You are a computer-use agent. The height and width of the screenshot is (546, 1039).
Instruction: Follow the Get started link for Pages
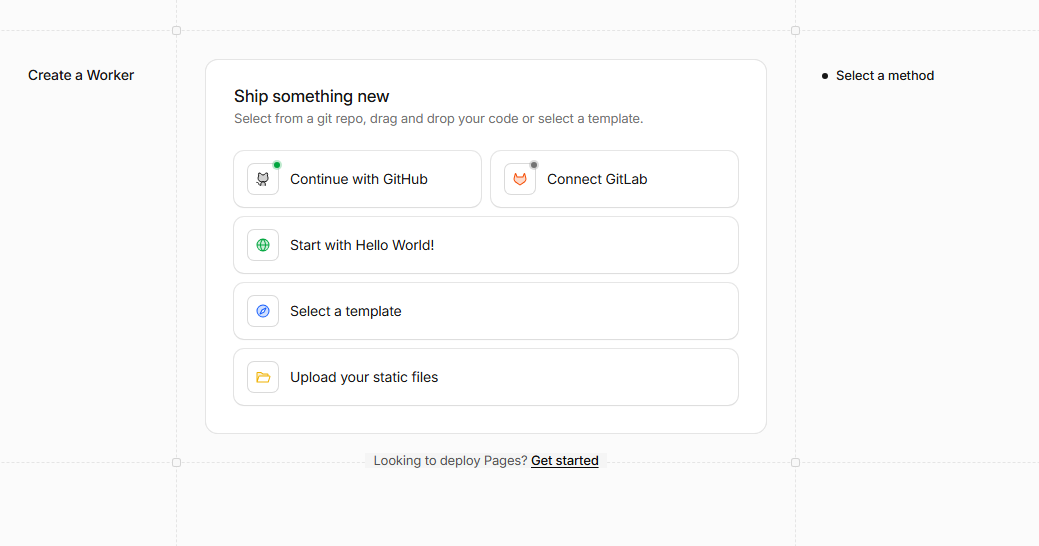(x=565, y=461)
